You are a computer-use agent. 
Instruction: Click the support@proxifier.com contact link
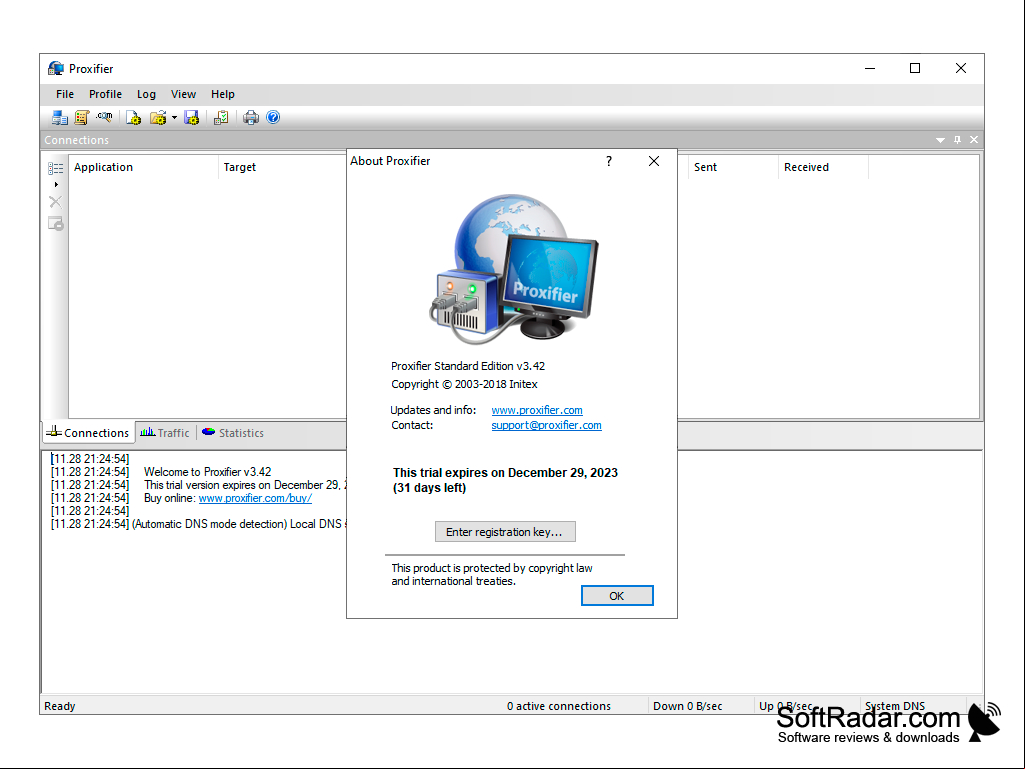click(x=546, y=425)
